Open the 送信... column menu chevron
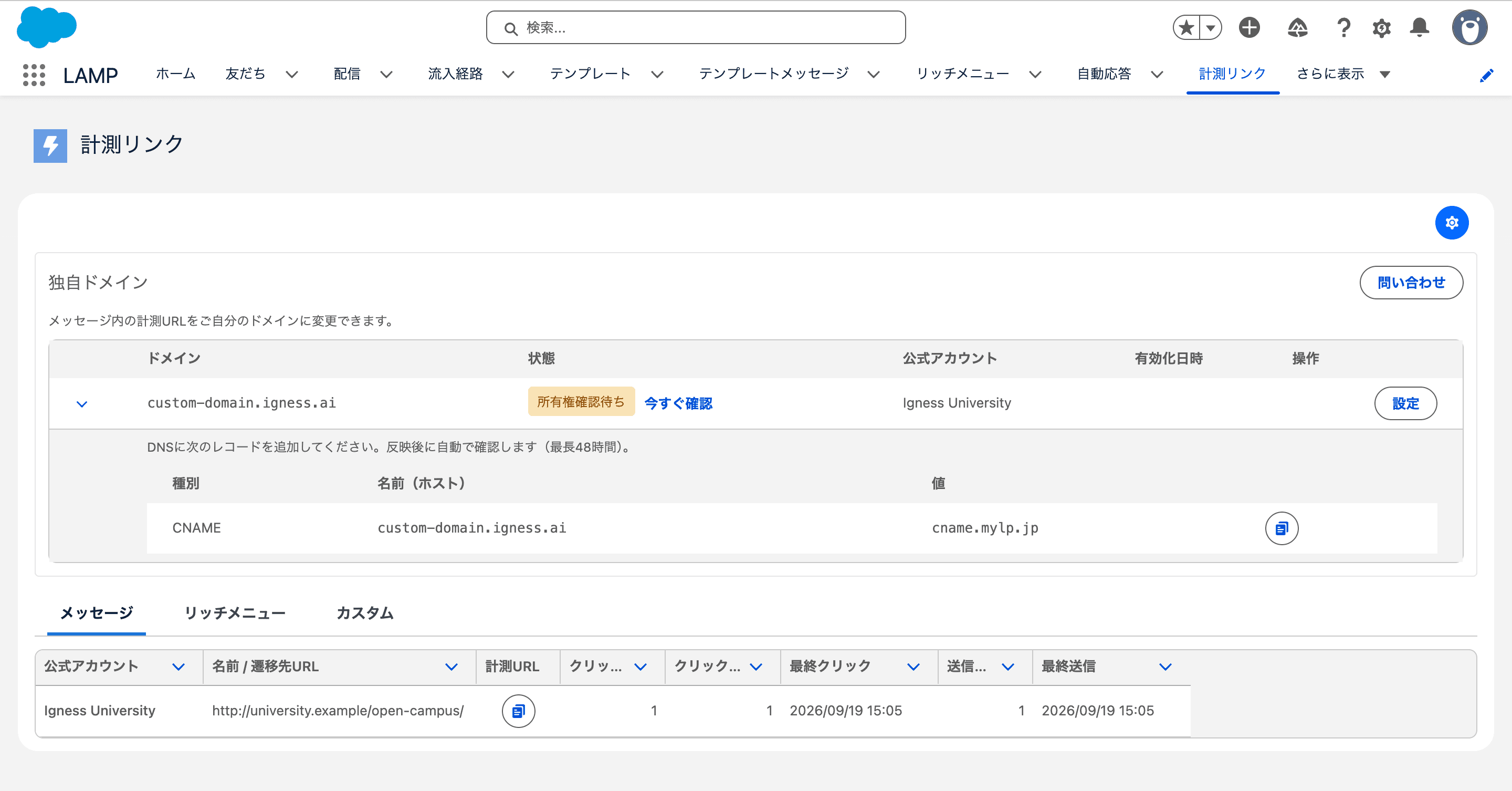Viewport: 1512px width, 791px height. tap(1008, 667)
